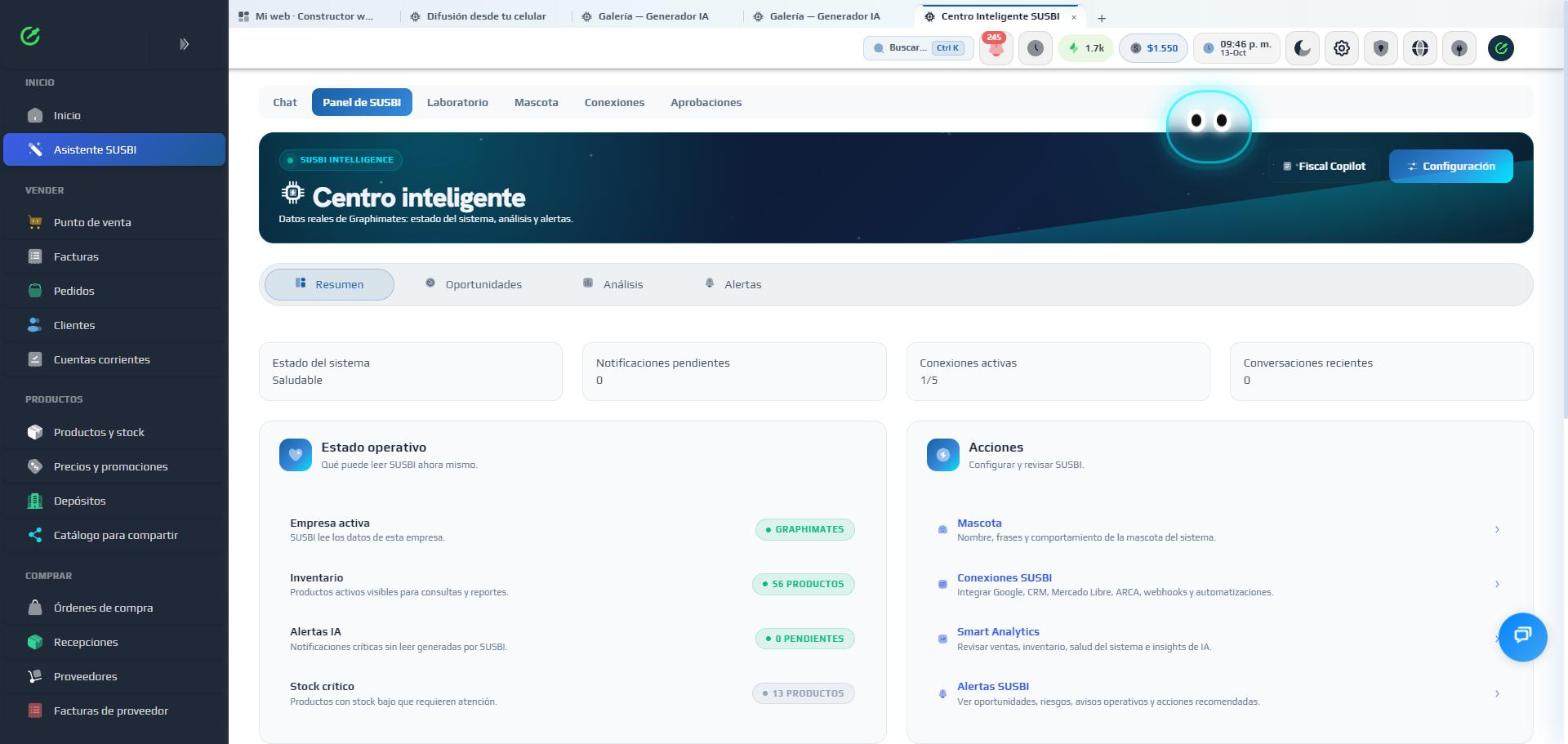Viewport: 1568px width, 744px height.
Task: Click the Configuración button
Action: pyautogui.click(x=1451, y=166)
